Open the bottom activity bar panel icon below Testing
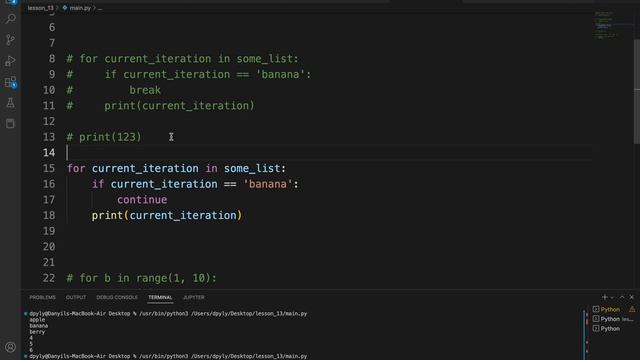The width and height of the screenshot is (640, 360). coord(11,123)
